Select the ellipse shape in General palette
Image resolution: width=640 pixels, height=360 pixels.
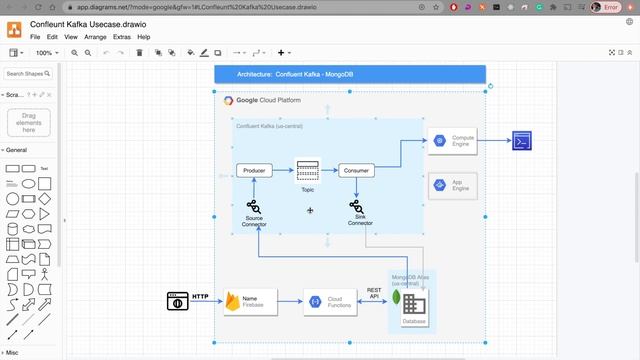click(x=28, y=184)
